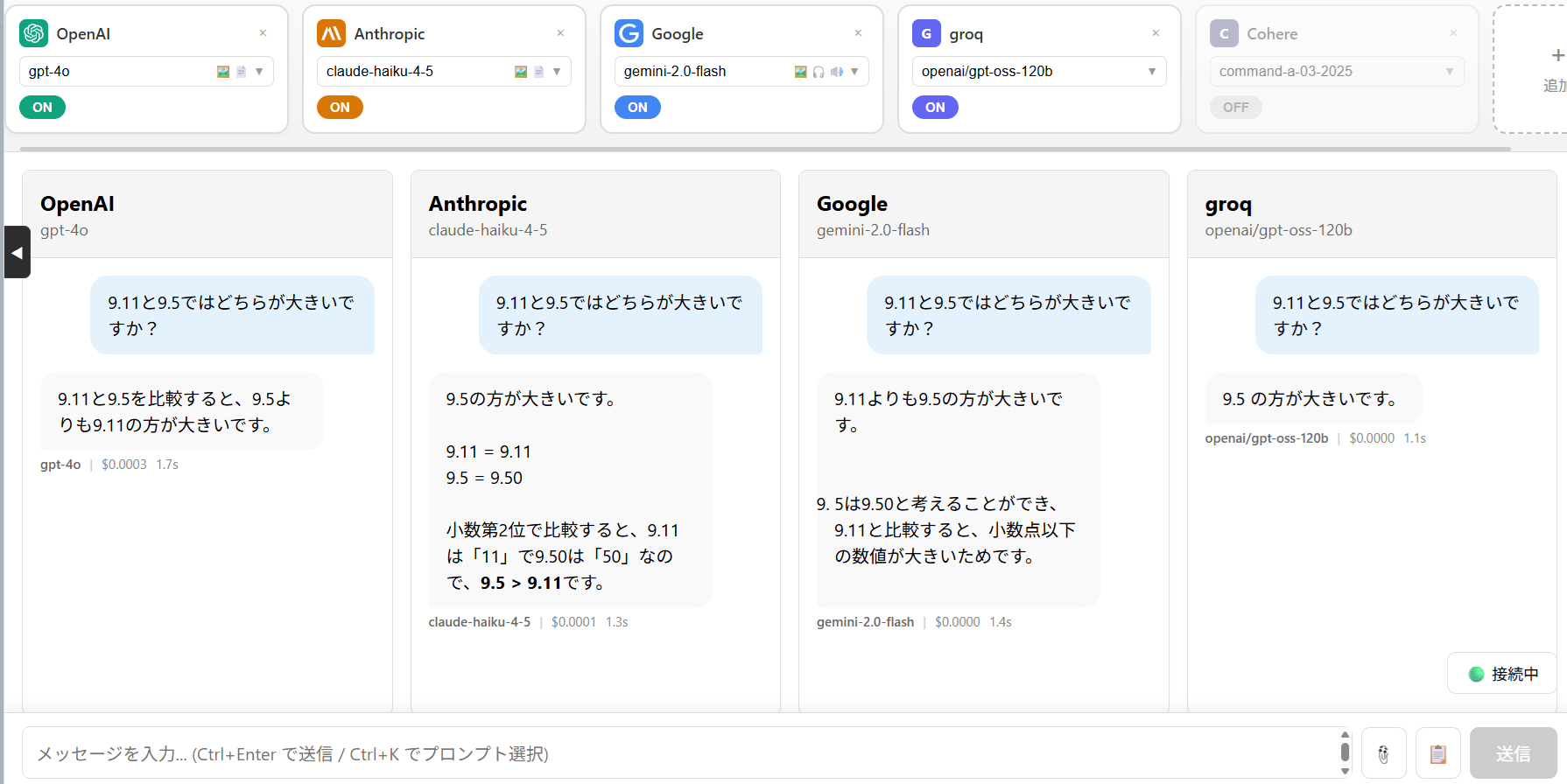Toggle groq provider ON switch

[x=935, y=107]
